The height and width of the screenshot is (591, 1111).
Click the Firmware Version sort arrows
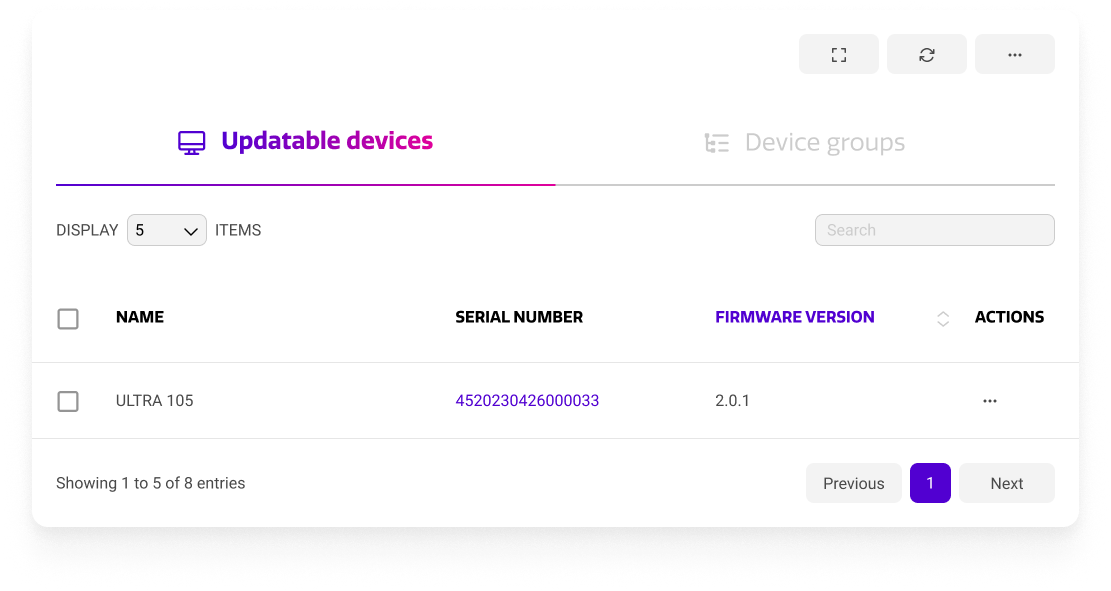(x=942, y=318)
